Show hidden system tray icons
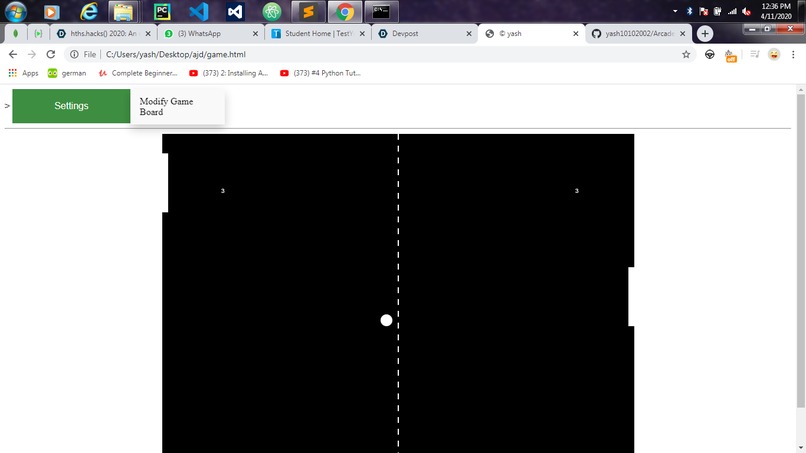 pyautogui.click(x=675, y=11)
